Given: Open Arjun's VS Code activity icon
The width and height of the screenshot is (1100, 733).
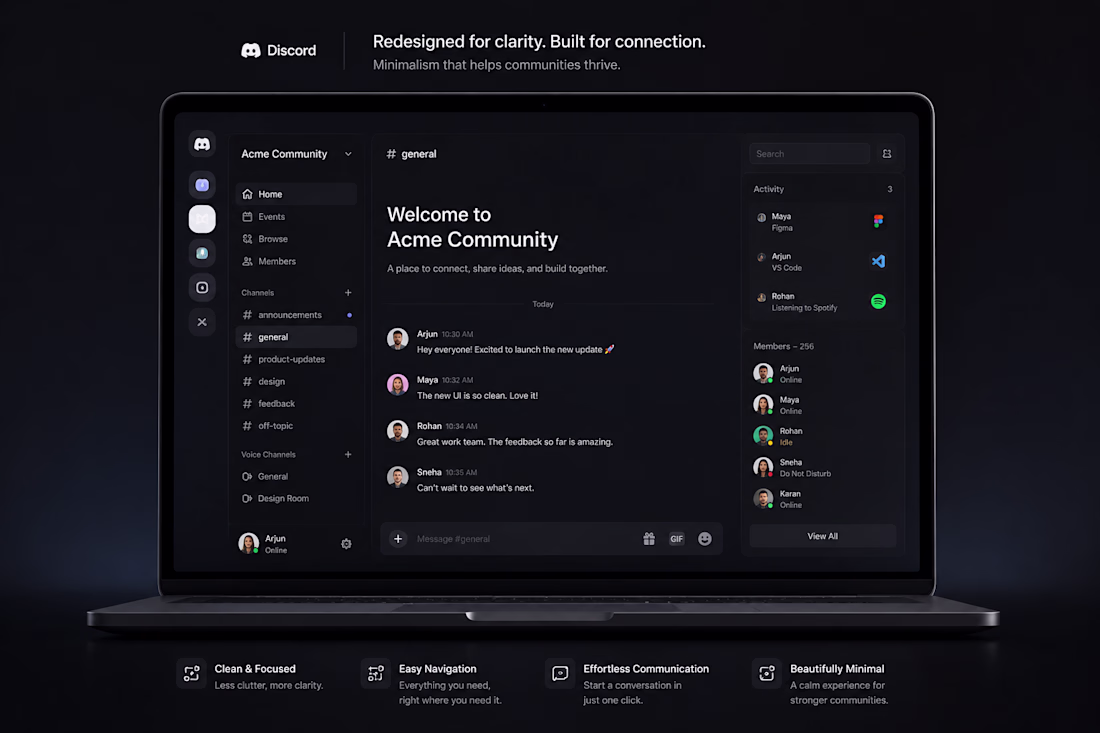Looking at the screenshot, I should pyautogui.click(x=878, y=262).
